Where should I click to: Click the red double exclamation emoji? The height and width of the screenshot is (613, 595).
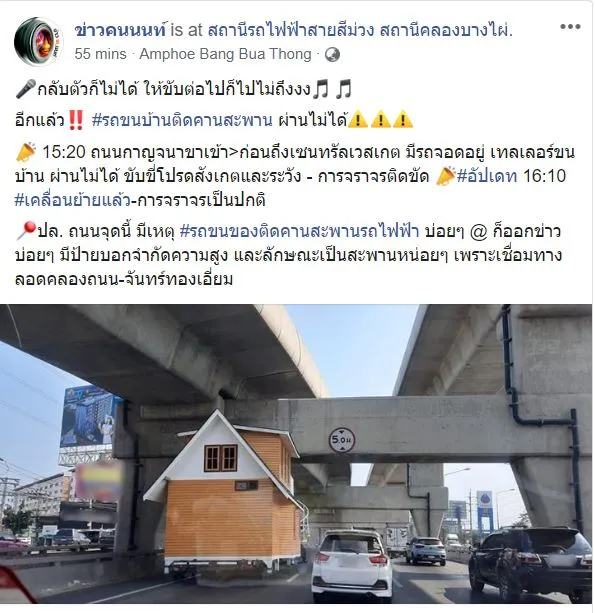(x=75, y=120)
